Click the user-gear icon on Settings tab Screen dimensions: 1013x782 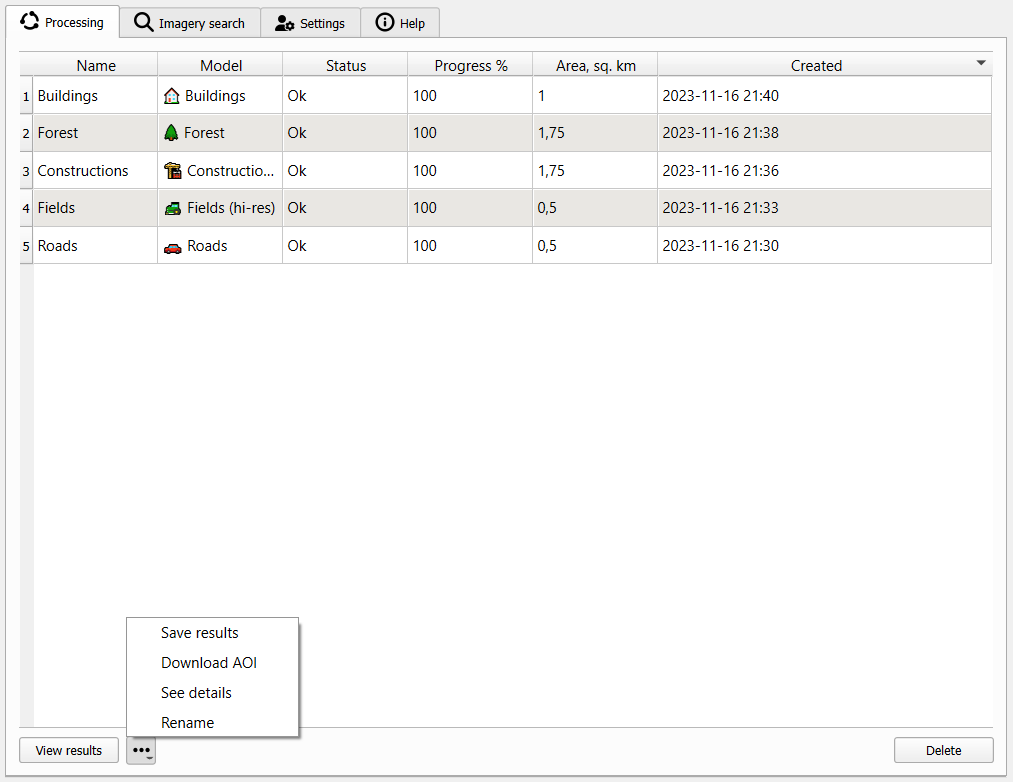pyautogui.click(x=284, y=23)
